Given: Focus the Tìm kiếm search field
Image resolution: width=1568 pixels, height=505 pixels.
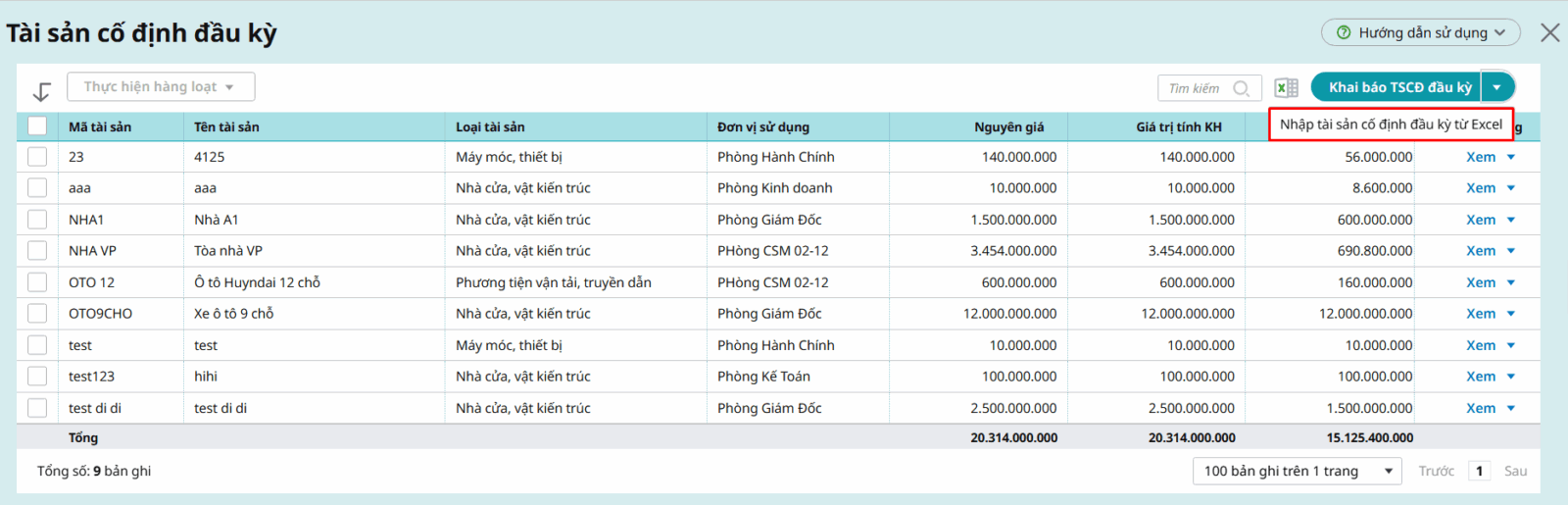Looking at the screenshot, I should [1196, 88].
